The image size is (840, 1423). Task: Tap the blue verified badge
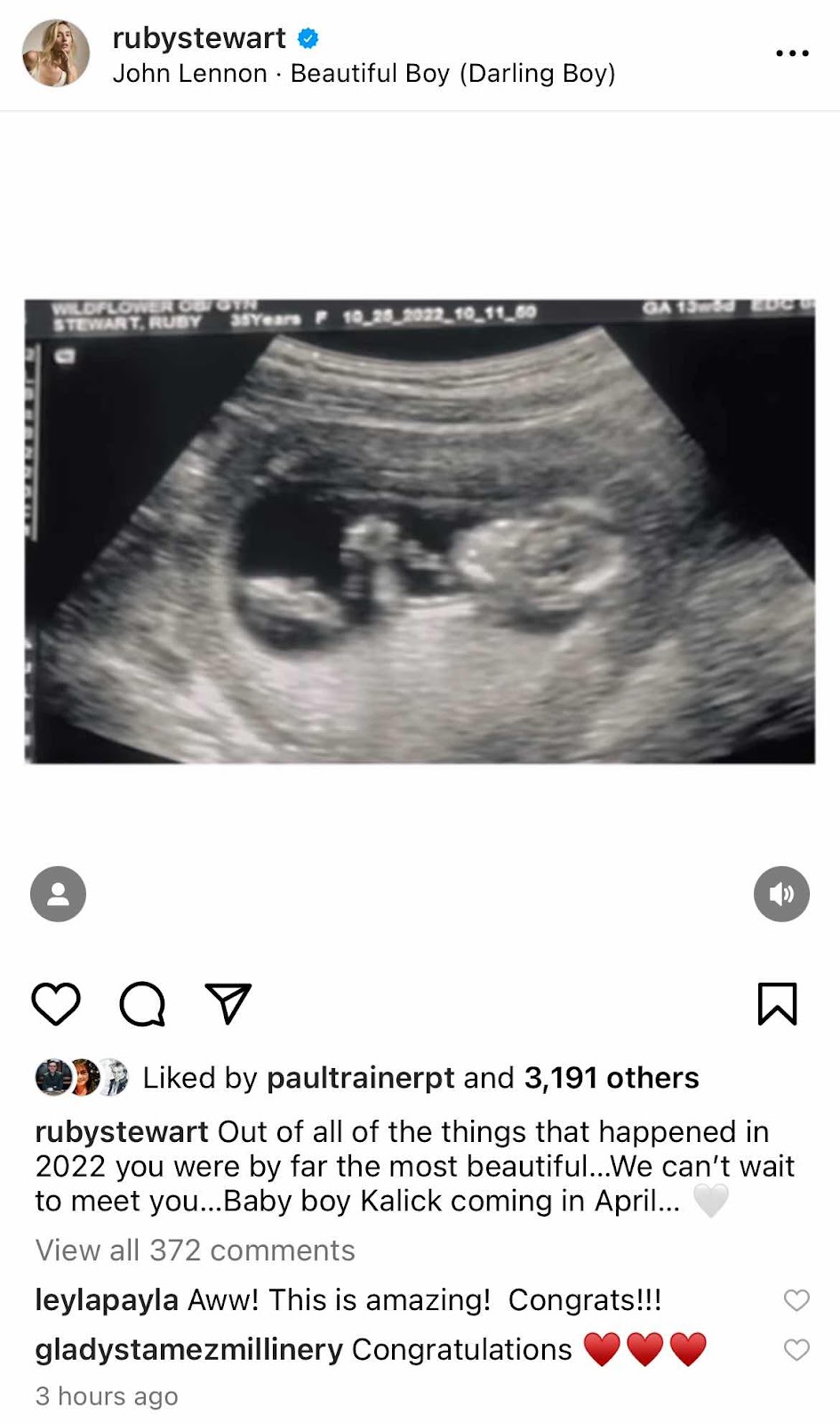(308, 38)
